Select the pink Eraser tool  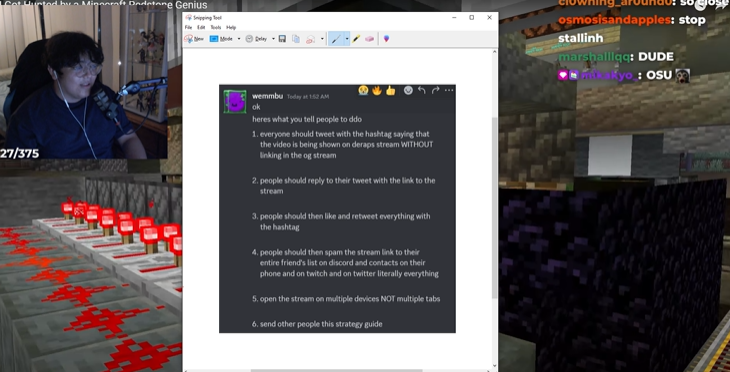click(x=370, y=39)
